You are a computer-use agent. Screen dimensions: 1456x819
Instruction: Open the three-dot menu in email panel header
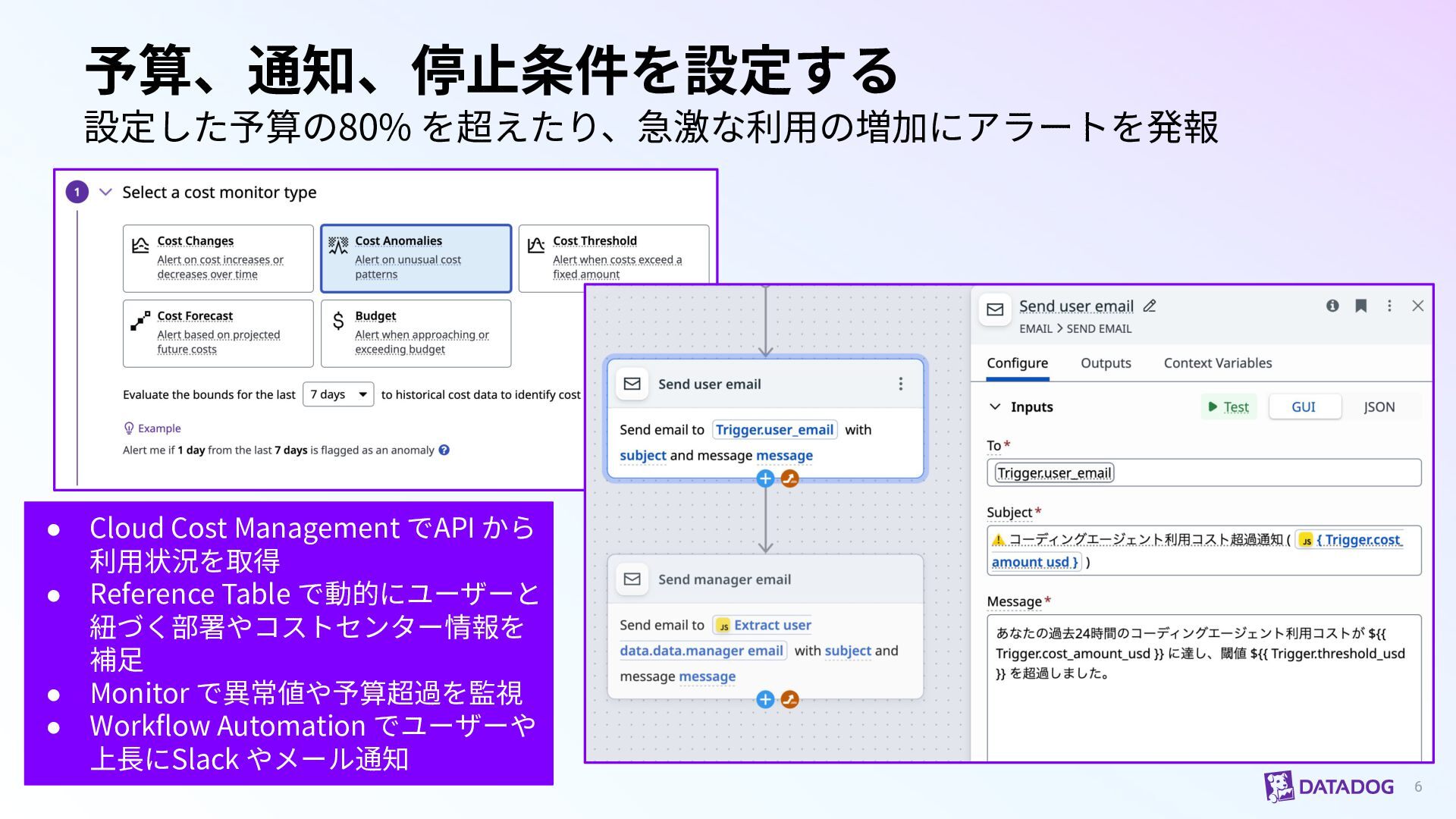[1389, 306]
